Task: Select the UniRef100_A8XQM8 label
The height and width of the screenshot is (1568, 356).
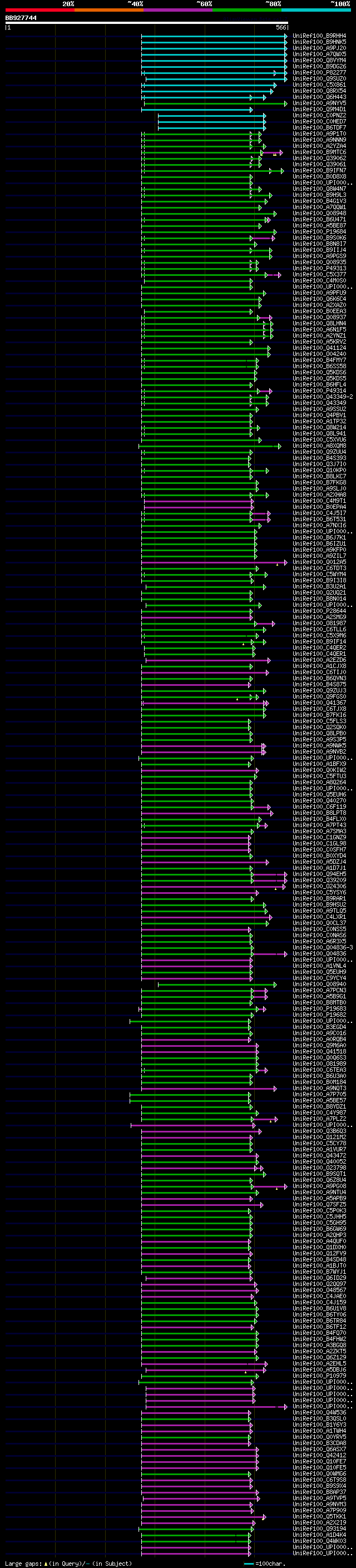Action: tap(319, 446)
